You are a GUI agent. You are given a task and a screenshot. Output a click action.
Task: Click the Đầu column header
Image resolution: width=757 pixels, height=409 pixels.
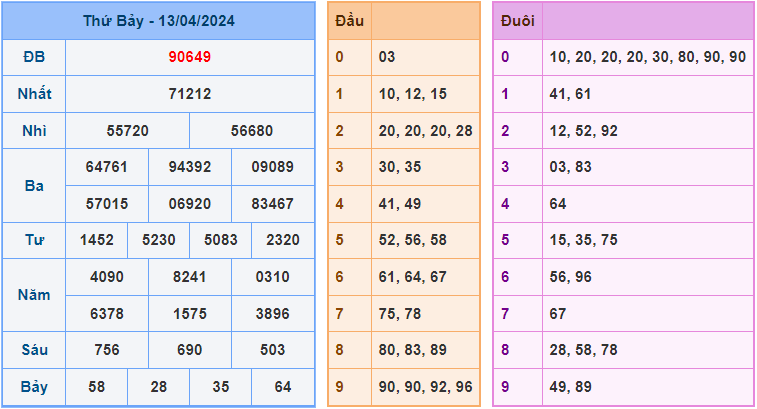(x=349, y=20)
